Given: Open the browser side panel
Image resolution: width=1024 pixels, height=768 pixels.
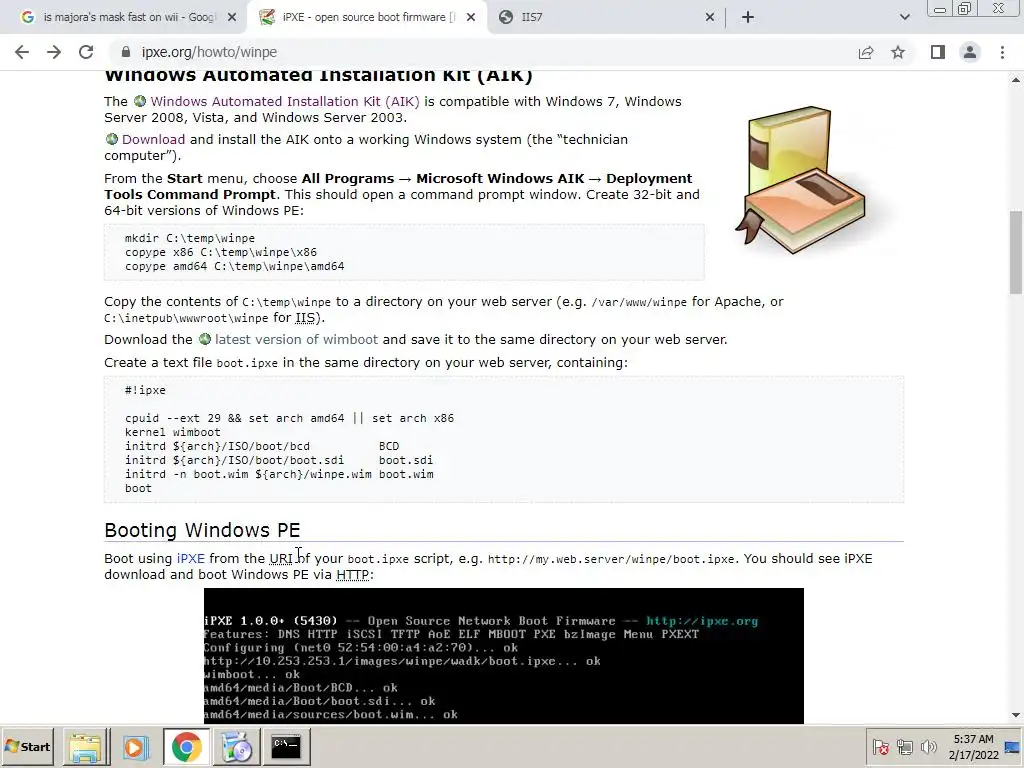Looking at the screenshot, I should point(938,52).
